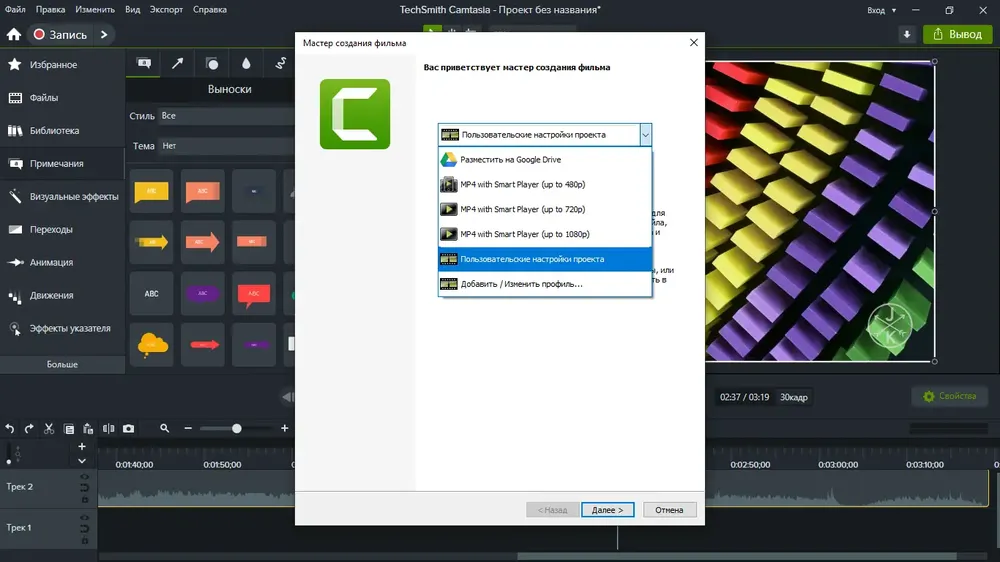
Task: Click the Далее button in the wizard
Action: (607, 510)
